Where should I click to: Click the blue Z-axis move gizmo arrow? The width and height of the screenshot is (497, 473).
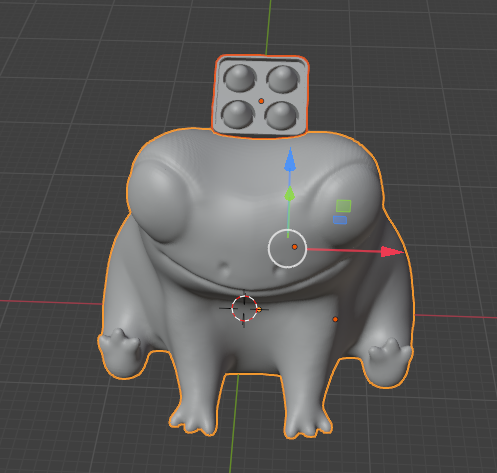pyautogui.click(x=290, y=160)
